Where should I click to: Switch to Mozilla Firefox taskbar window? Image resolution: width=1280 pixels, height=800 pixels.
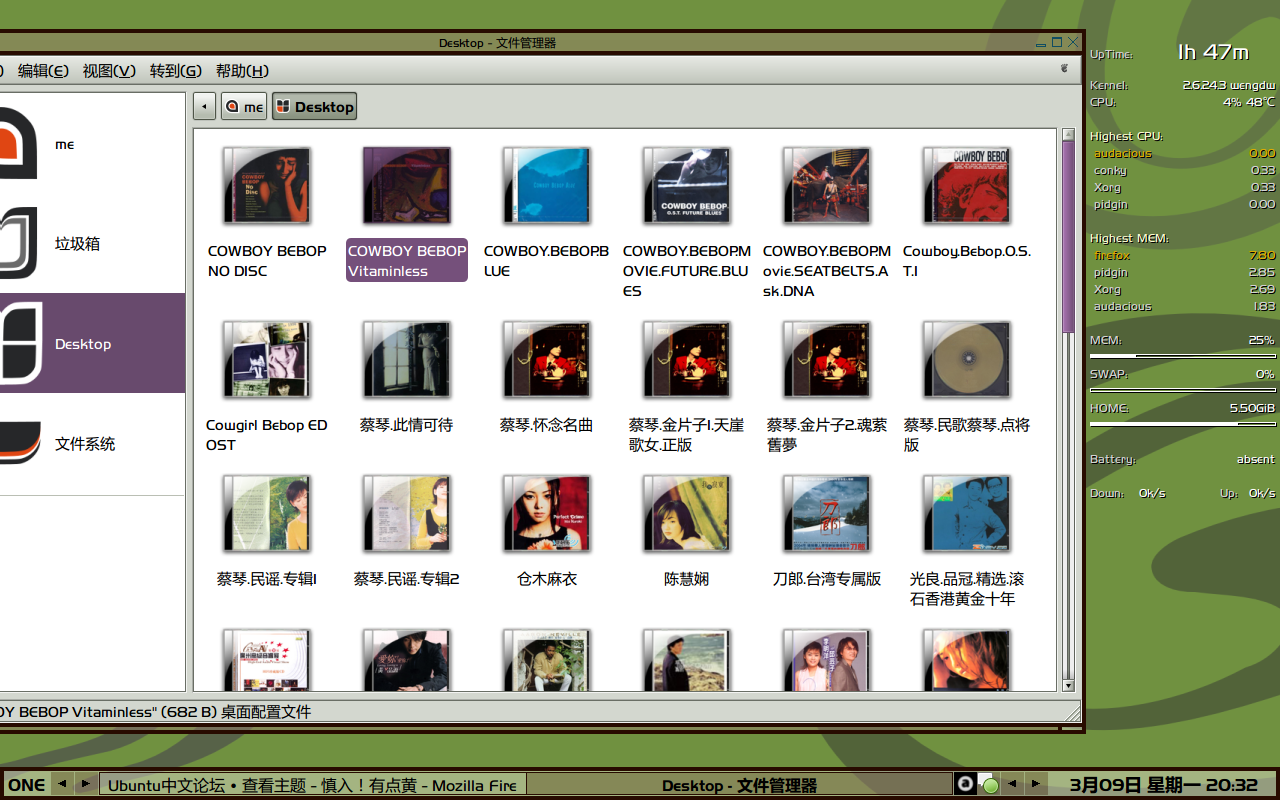(x=312, y=784)
